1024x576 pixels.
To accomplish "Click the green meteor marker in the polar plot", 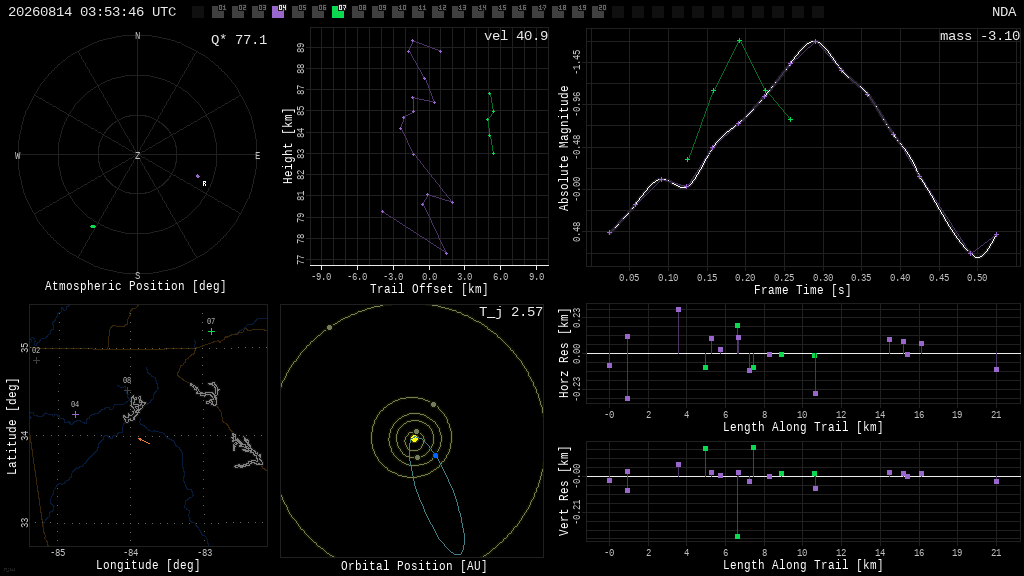I will (93, 227).
